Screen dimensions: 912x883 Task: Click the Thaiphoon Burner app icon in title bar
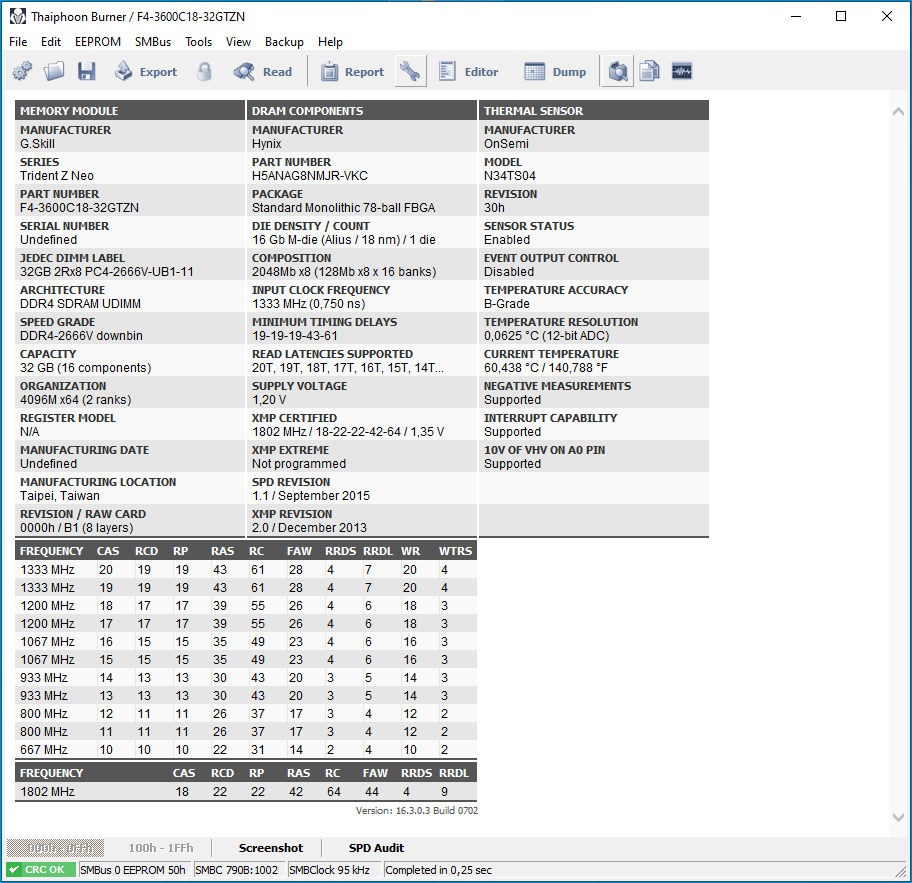18,16
